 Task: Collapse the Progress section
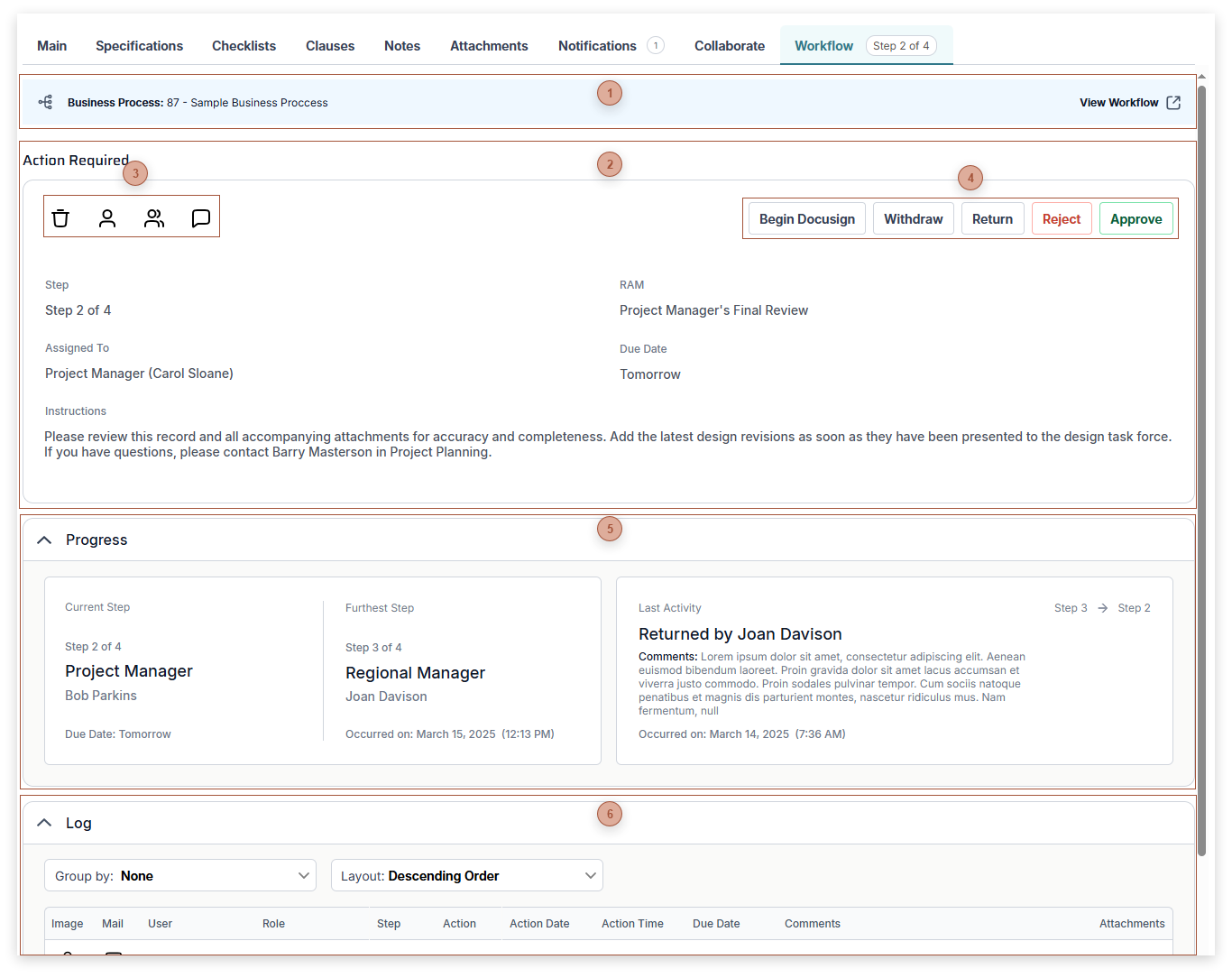pos(43,539)
